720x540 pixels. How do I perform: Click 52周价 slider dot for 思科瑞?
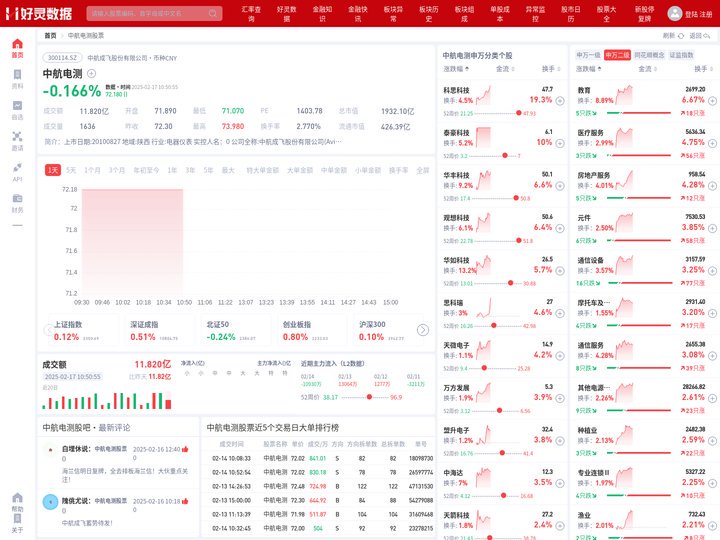pos(494,326)
